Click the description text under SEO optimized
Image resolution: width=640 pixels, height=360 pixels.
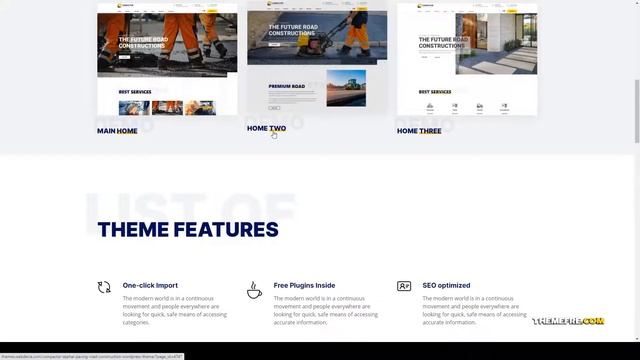pos(474,310)
